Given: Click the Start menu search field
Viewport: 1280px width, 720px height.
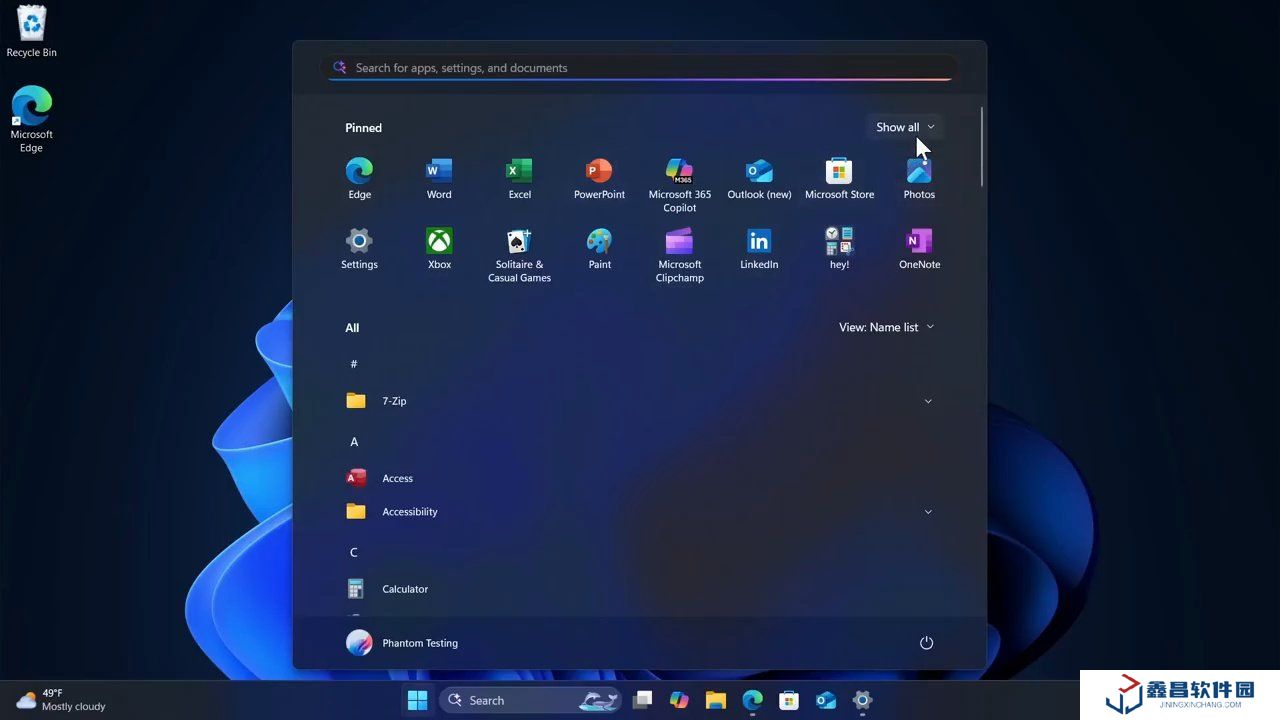Looking at the screenshot, I should (x=640, y=68).
